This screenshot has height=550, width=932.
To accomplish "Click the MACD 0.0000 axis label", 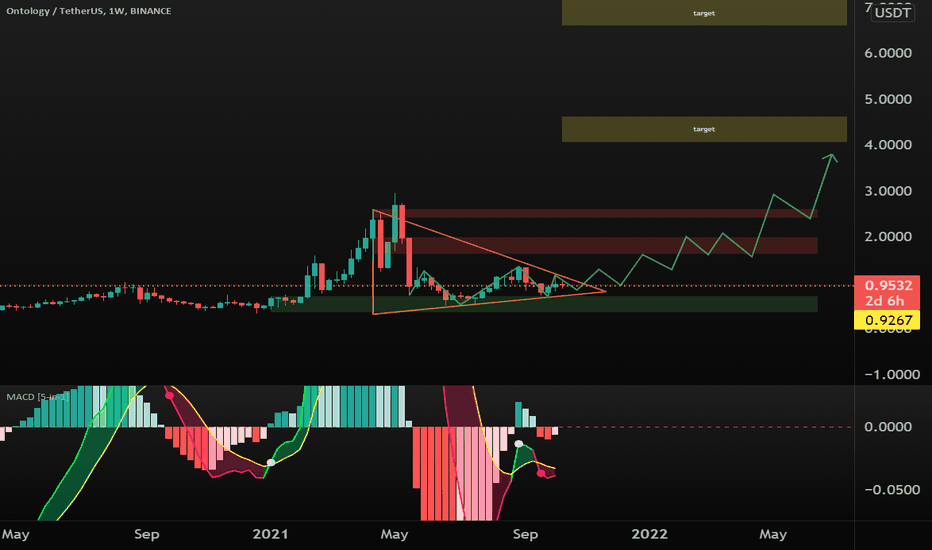I will coord(887,427).
